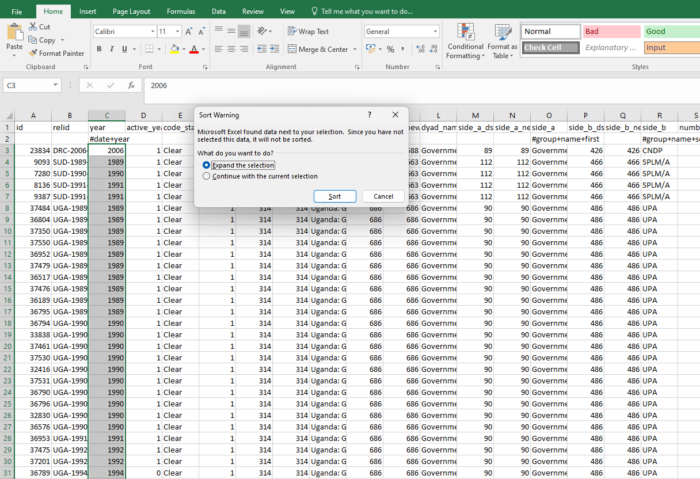Click the Borders icon
This screenshot has width=700, height=479.
149,49
